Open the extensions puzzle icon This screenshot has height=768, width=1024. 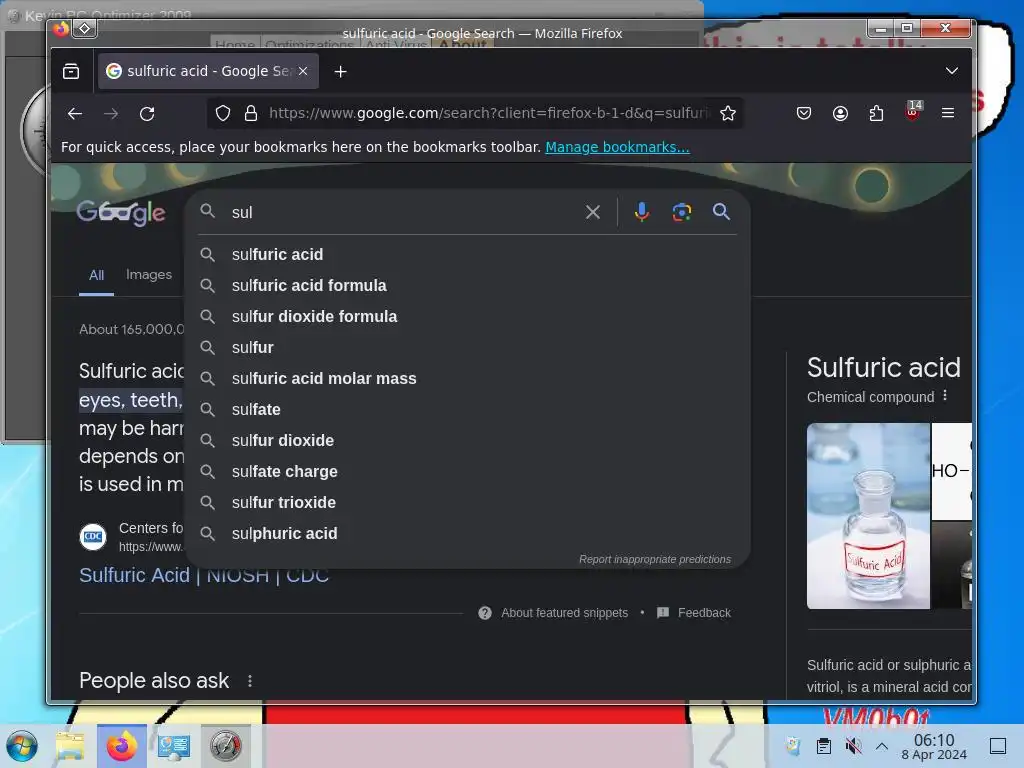(x=876, y=114)
